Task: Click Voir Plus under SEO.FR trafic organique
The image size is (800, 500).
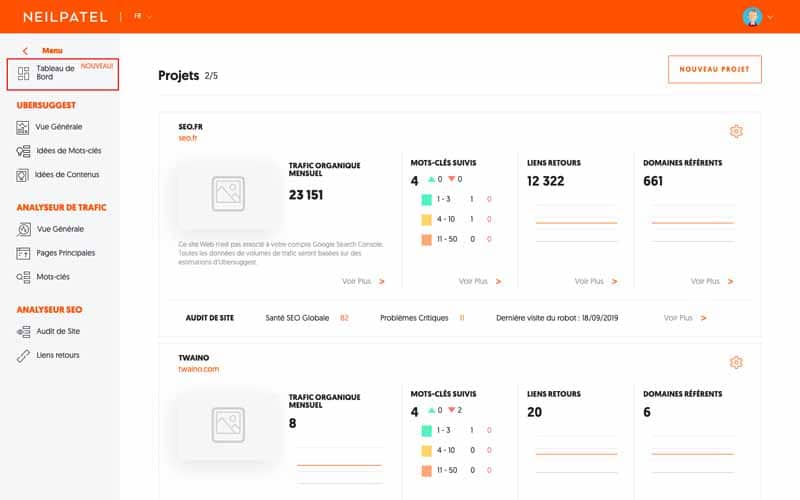Action: (x=363, y=281)
